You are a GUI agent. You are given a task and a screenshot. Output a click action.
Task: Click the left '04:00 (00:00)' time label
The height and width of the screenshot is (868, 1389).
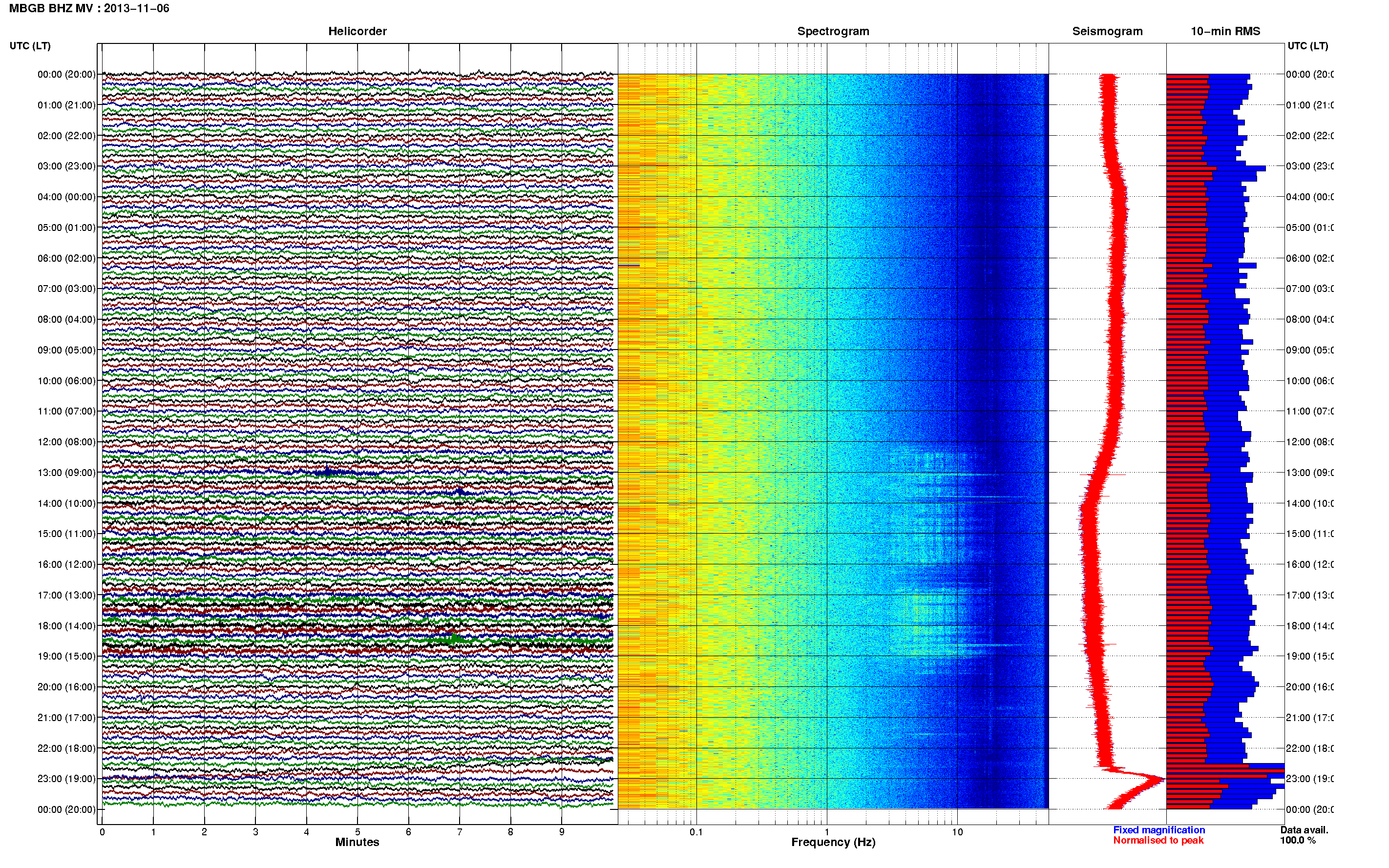[66, 197]
